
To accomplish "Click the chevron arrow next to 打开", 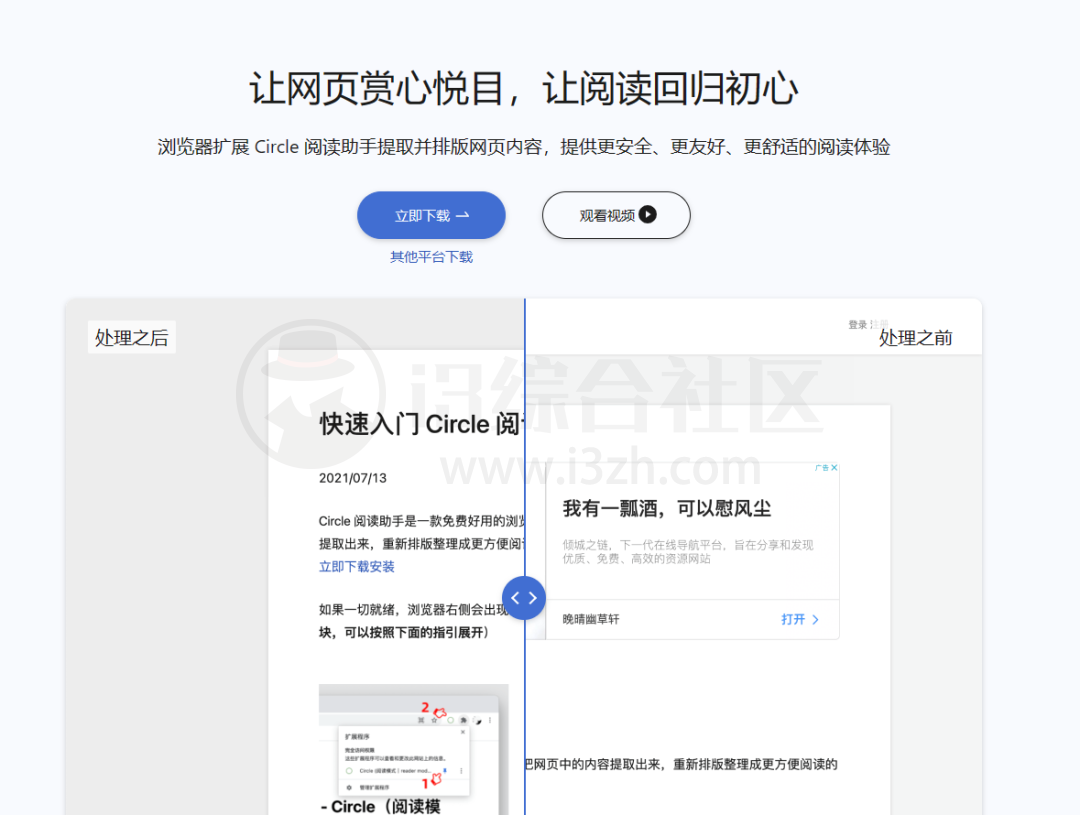I will point(816,619).
